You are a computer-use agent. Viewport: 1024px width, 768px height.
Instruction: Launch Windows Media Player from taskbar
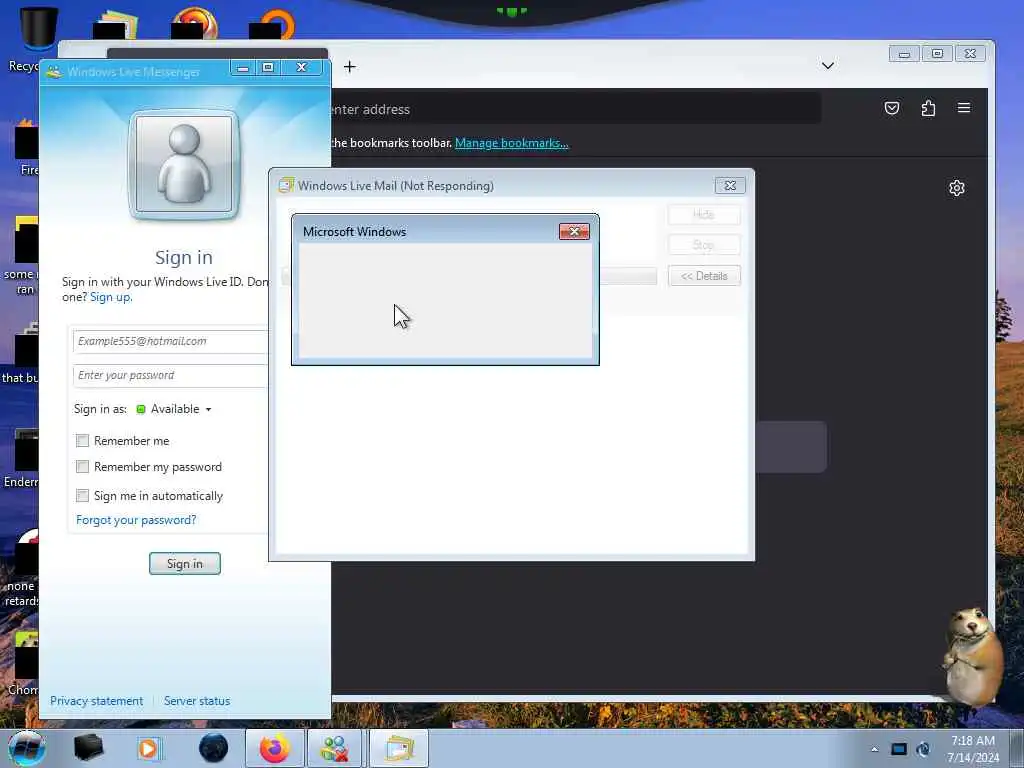[148, 748]
